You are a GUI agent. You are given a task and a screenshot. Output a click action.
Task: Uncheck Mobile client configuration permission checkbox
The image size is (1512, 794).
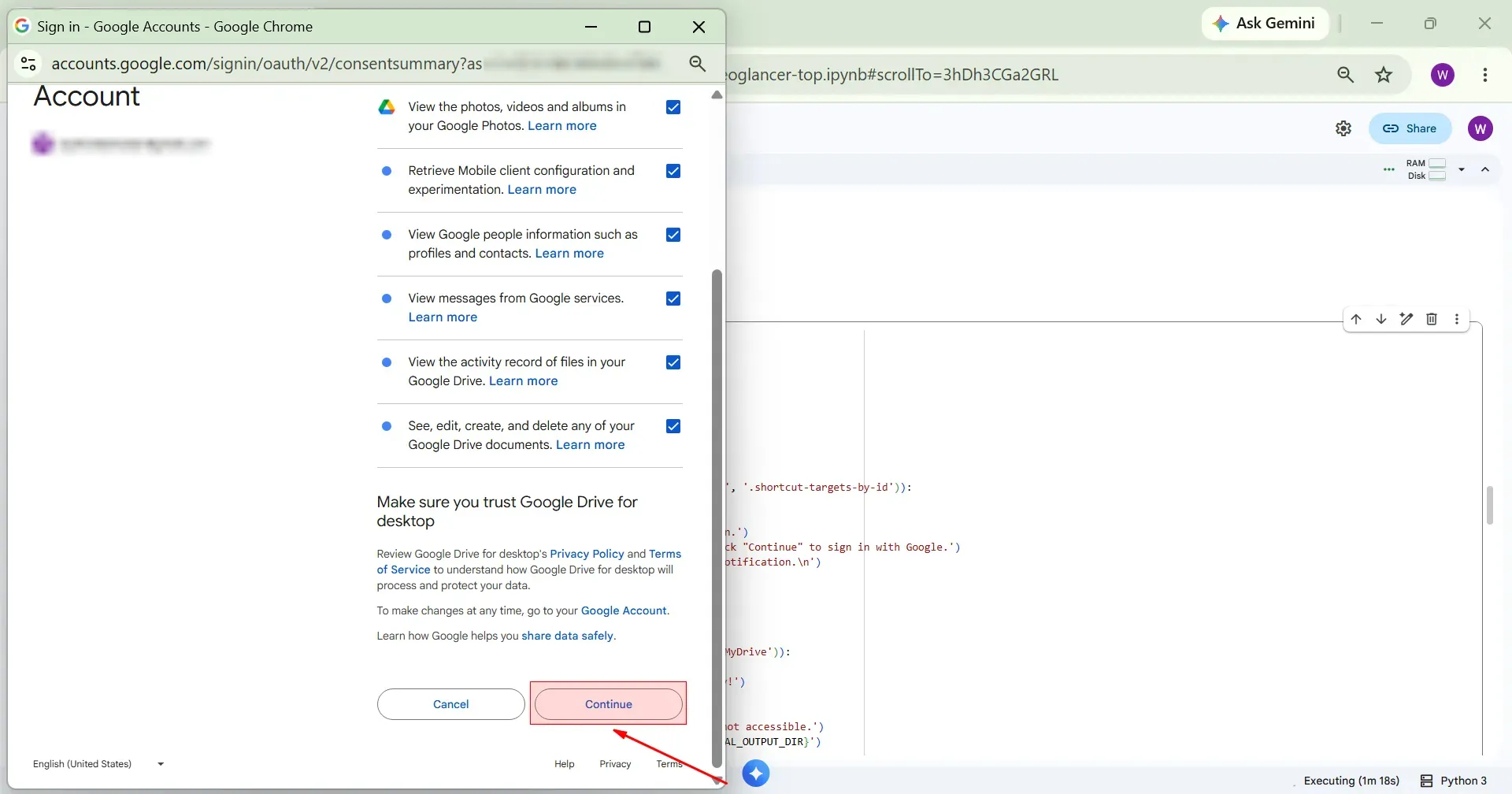(673, 171)
